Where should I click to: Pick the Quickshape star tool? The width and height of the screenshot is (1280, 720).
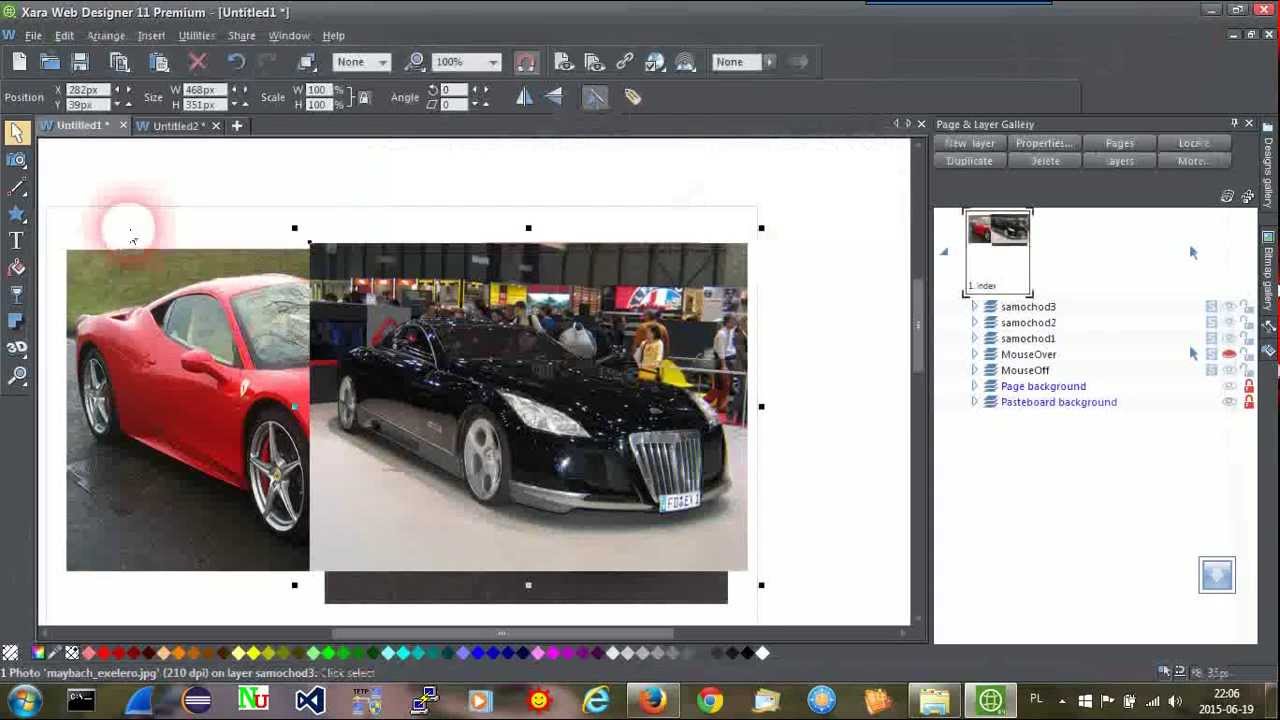[16, 214]
